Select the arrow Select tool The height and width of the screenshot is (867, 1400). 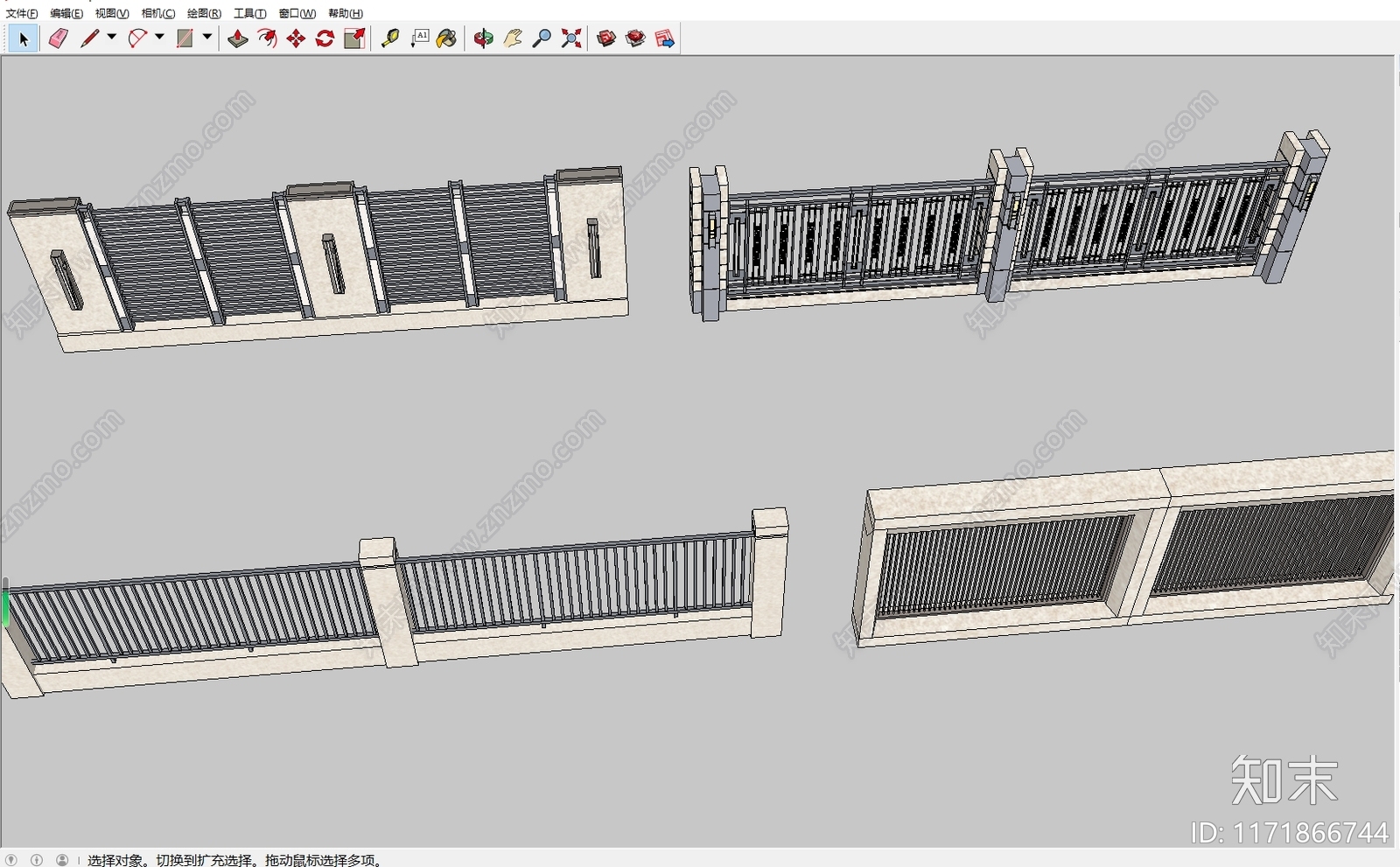click(x=24, y=38)
